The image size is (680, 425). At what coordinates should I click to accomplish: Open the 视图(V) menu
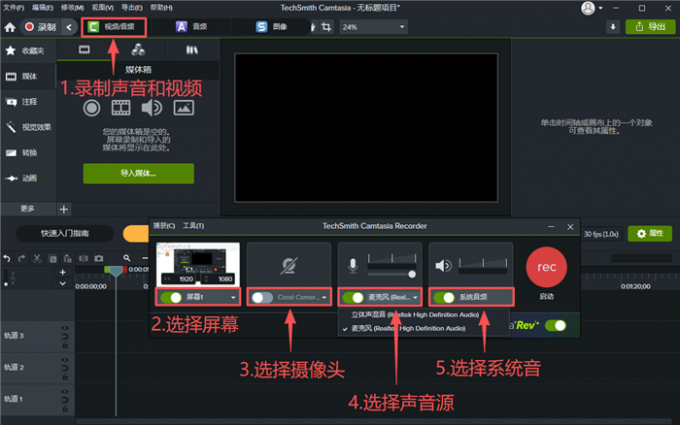click(x=102, y=8)
